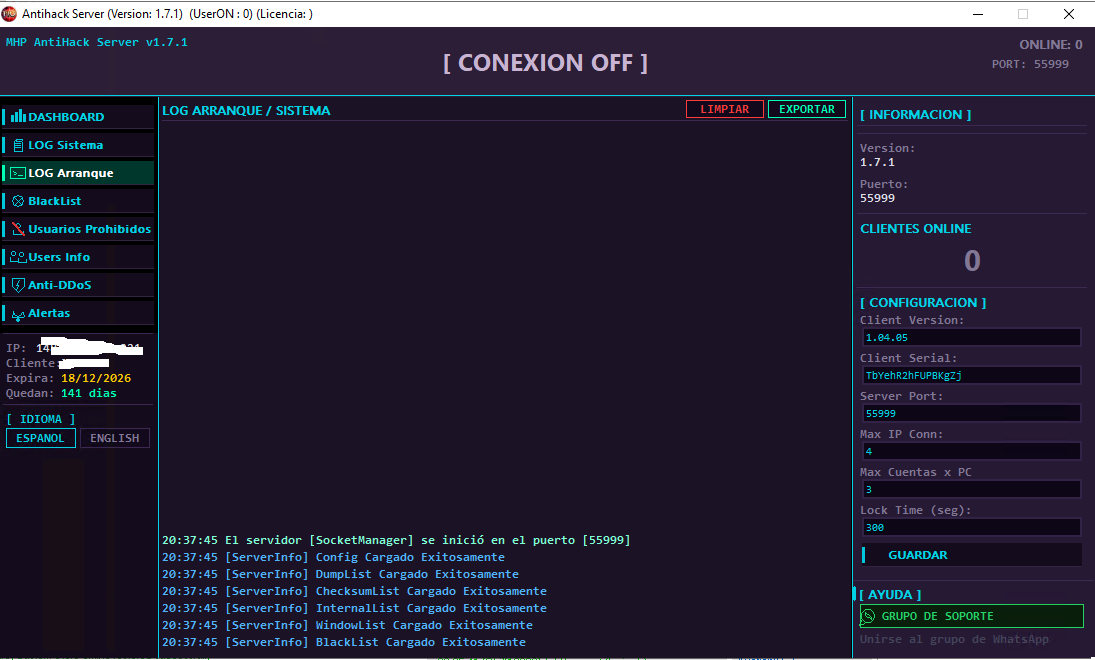1095x660 pixels.
Task: Click the Users Info people icon
Action: (18, 257)
